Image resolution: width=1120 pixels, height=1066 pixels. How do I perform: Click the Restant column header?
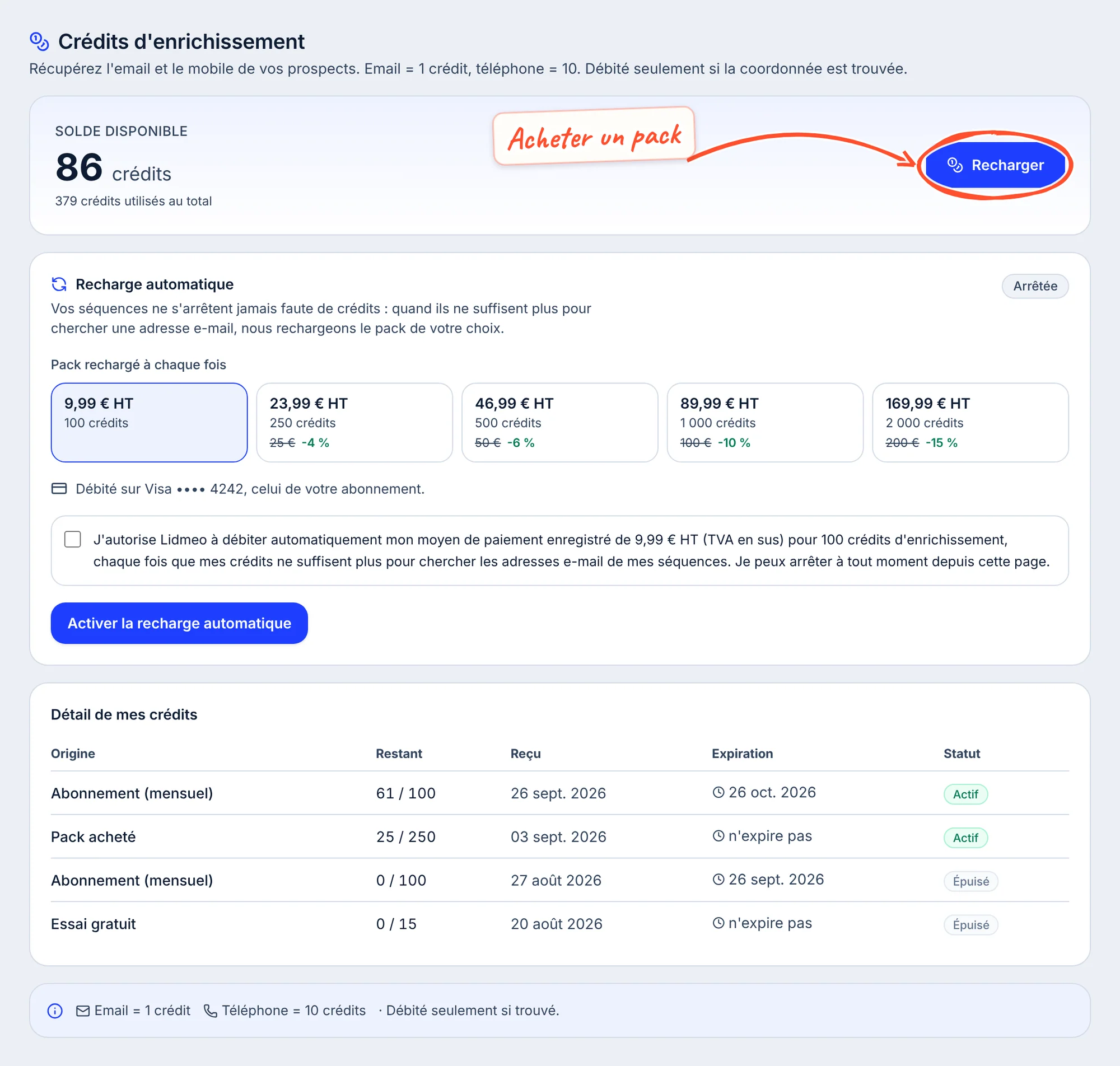point(399,754)
